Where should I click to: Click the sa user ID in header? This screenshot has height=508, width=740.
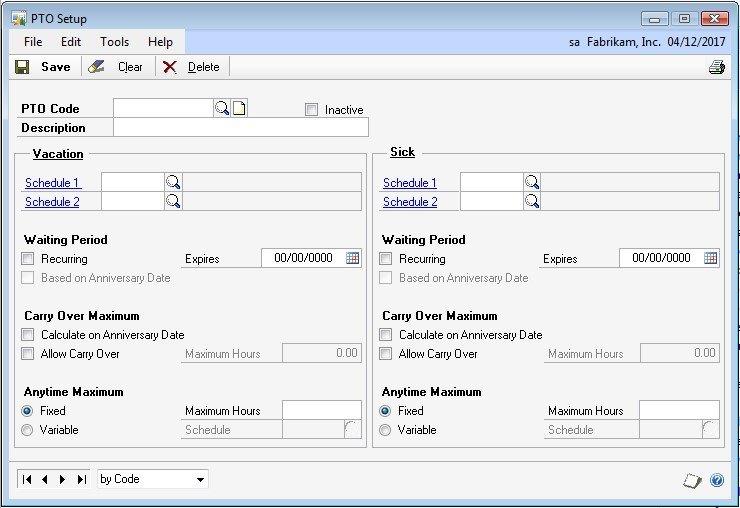click(574, 42)
